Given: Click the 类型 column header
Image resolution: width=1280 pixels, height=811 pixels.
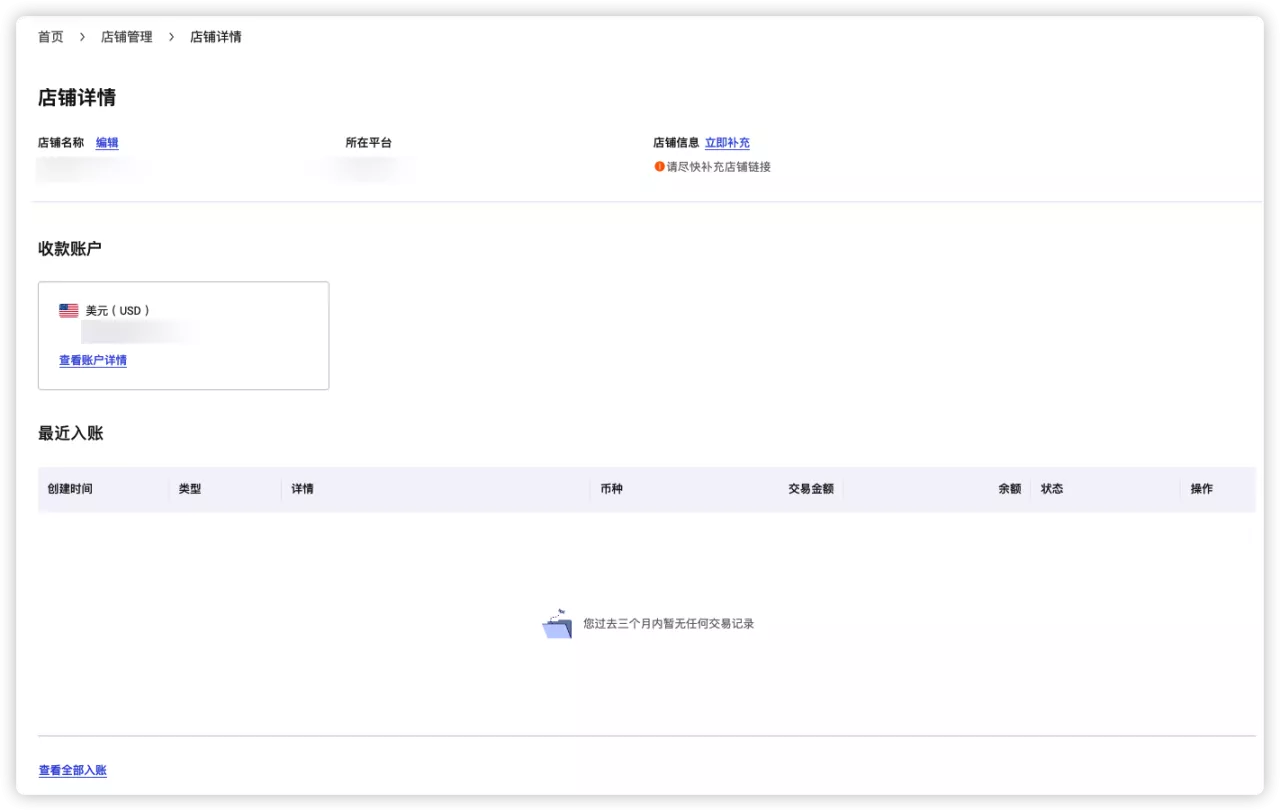Looking at the screenshot, I should click(190, 489).
